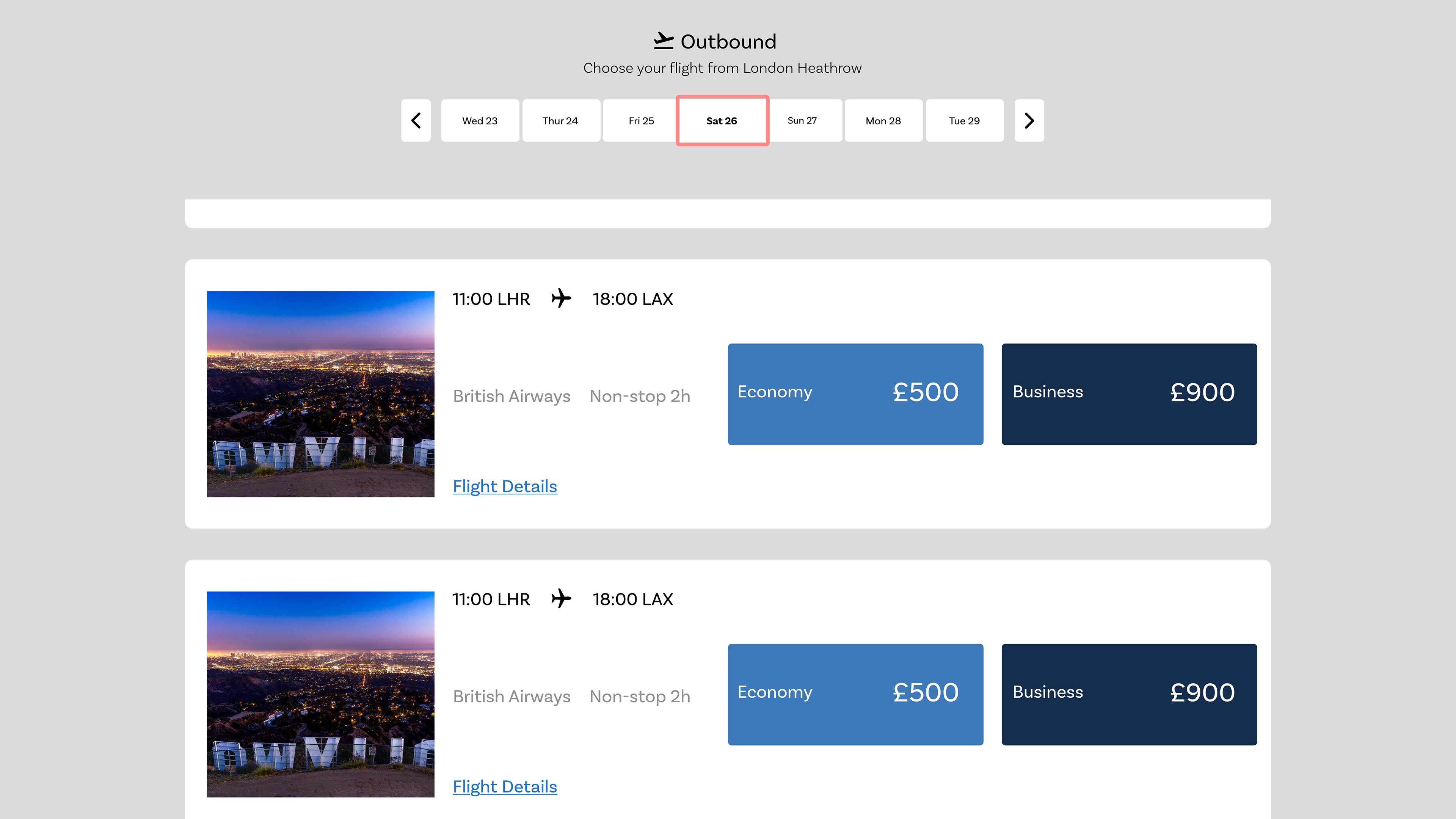Click plane icon in first flight card
Image resolution: width=1456 pixels, height=819 pixels.
click(561, 298)
